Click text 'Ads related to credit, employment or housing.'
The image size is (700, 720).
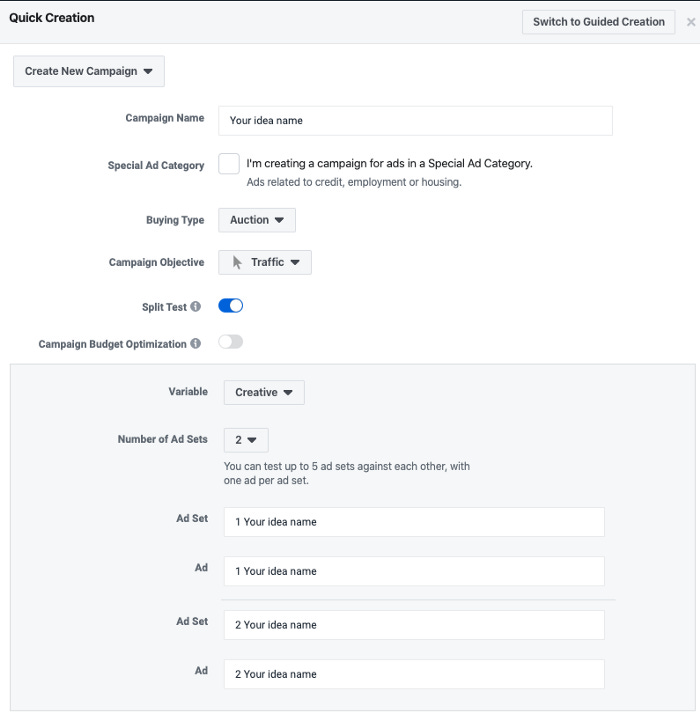click(x=354, y=182)
